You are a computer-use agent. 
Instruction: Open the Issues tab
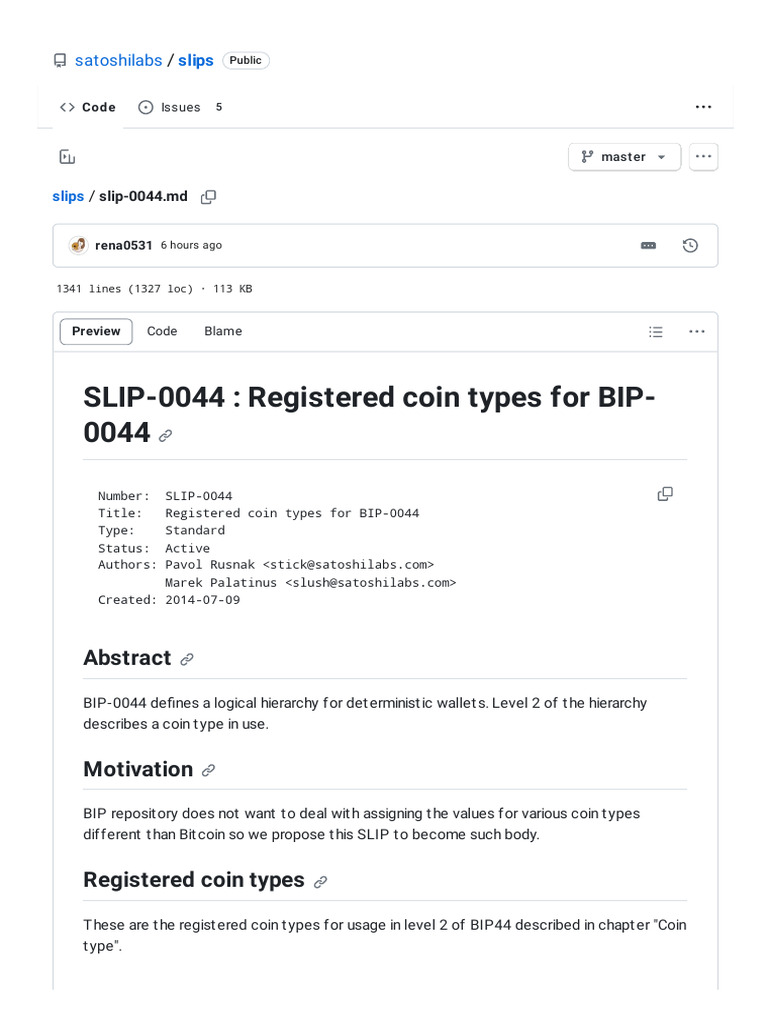pos(180,107)
